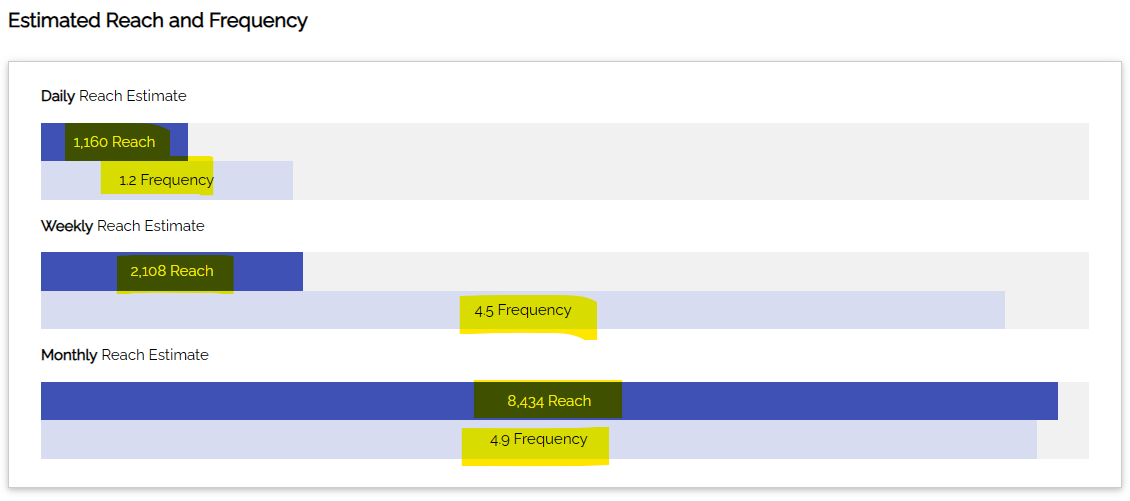Click the unfilled gray end of weekly frequency
The height and width of the screenshot is (501, 1130).
pyautogui.click(x=1047, y=310)
